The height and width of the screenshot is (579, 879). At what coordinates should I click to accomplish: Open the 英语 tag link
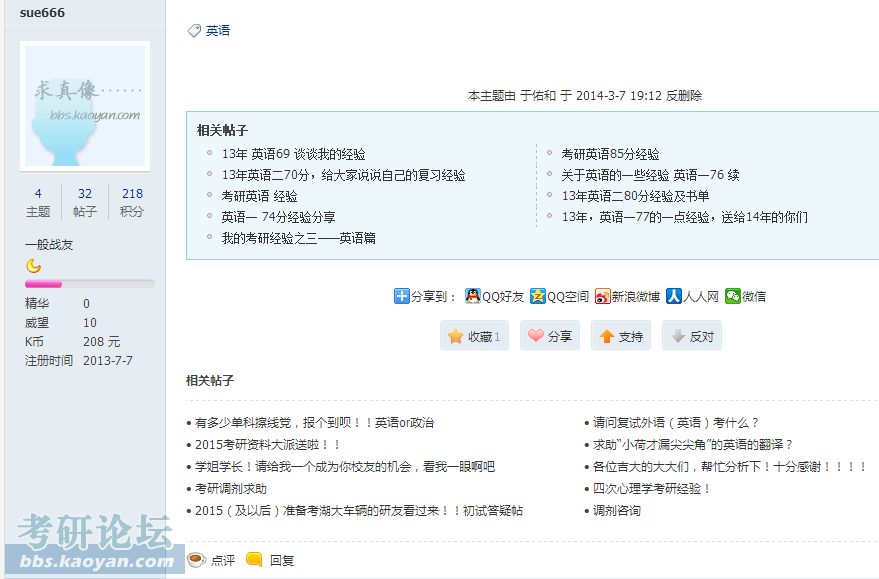[x=218, y=31]
